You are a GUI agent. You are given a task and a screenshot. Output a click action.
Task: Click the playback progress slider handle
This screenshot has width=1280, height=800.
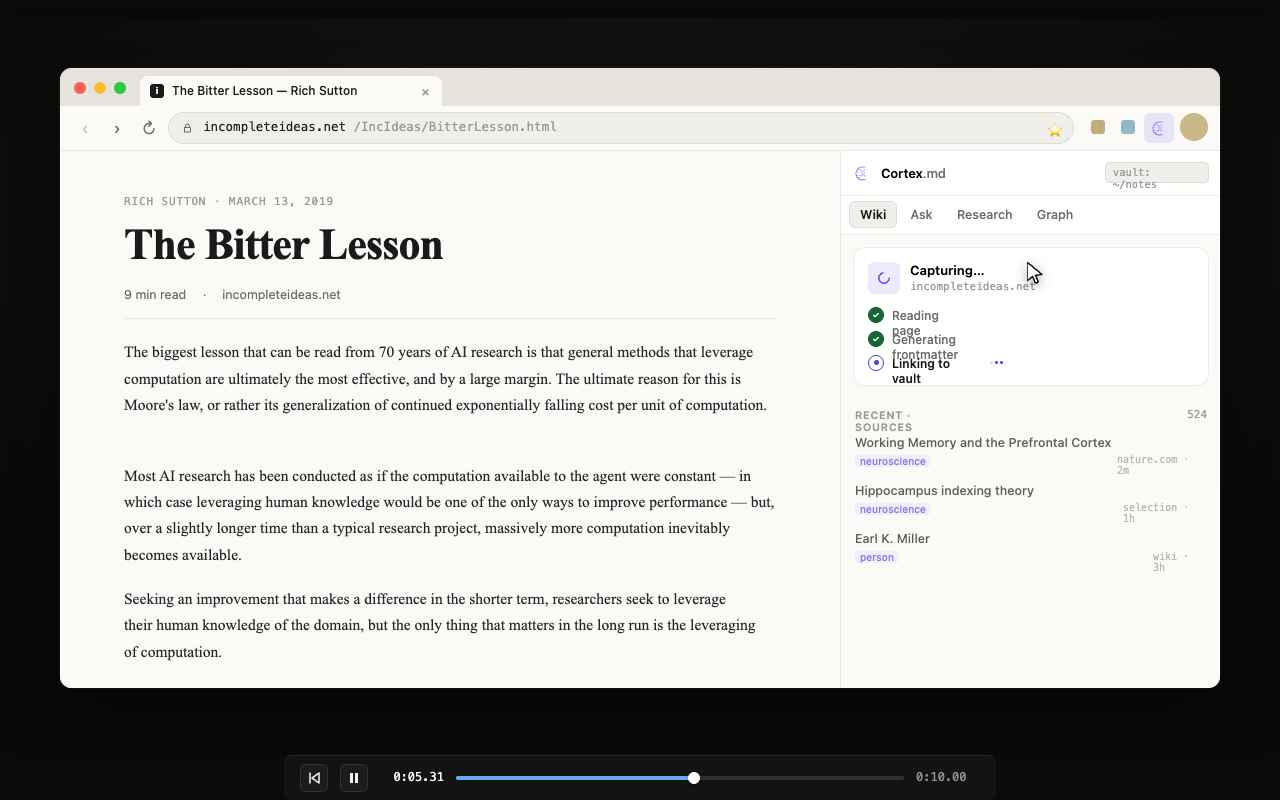(694, 778)
